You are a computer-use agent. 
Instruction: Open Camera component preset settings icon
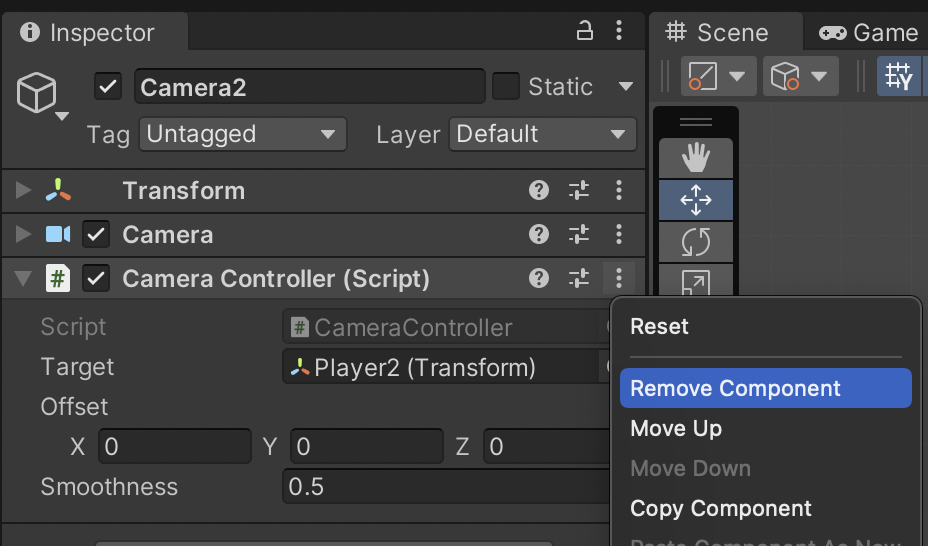click(x=579, y=235)
